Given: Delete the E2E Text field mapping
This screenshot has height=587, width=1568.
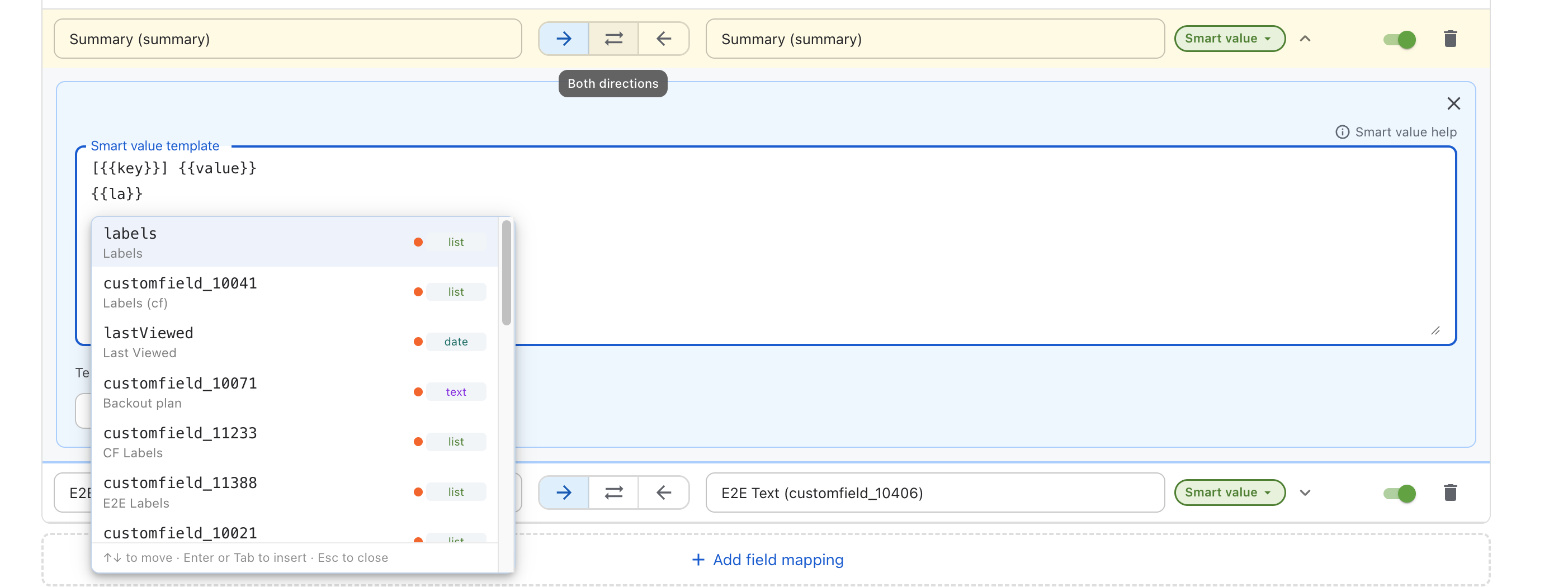Looking at the screenshot, I should 1450,492.
